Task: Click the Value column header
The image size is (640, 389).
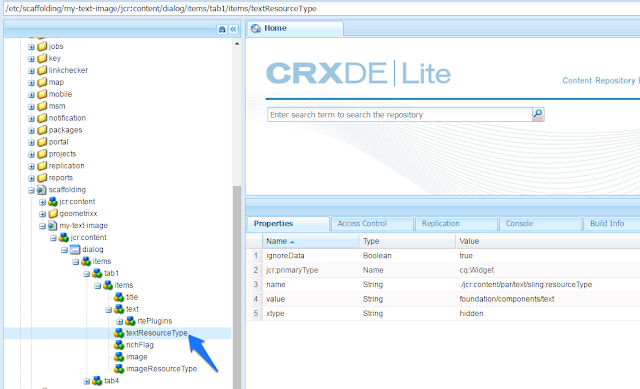Action: 548,241
